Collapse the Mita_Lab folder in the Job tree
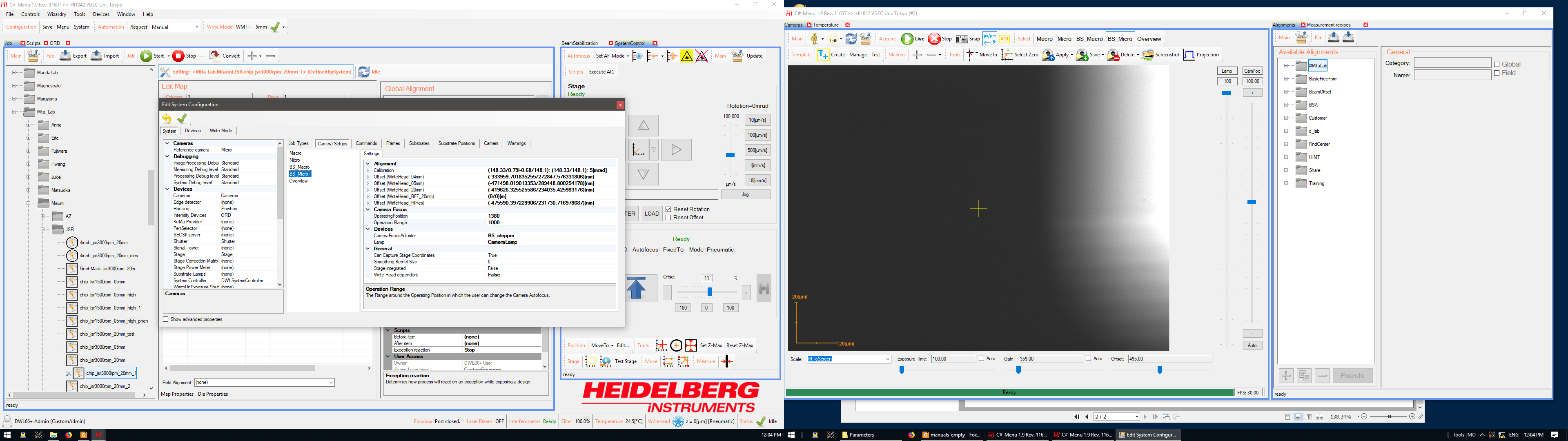The width and height of the screenshot is (1568, 441). point(14,111)
